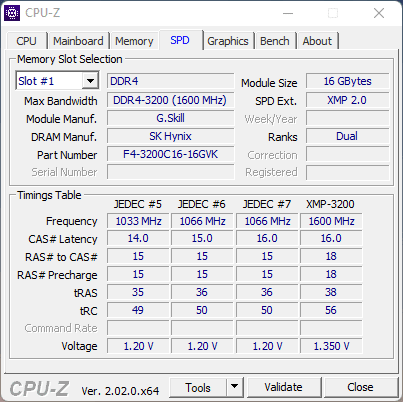Click the Dual ranks value
The height and width of the screenshot is (402, 403).
pos(348,136)
